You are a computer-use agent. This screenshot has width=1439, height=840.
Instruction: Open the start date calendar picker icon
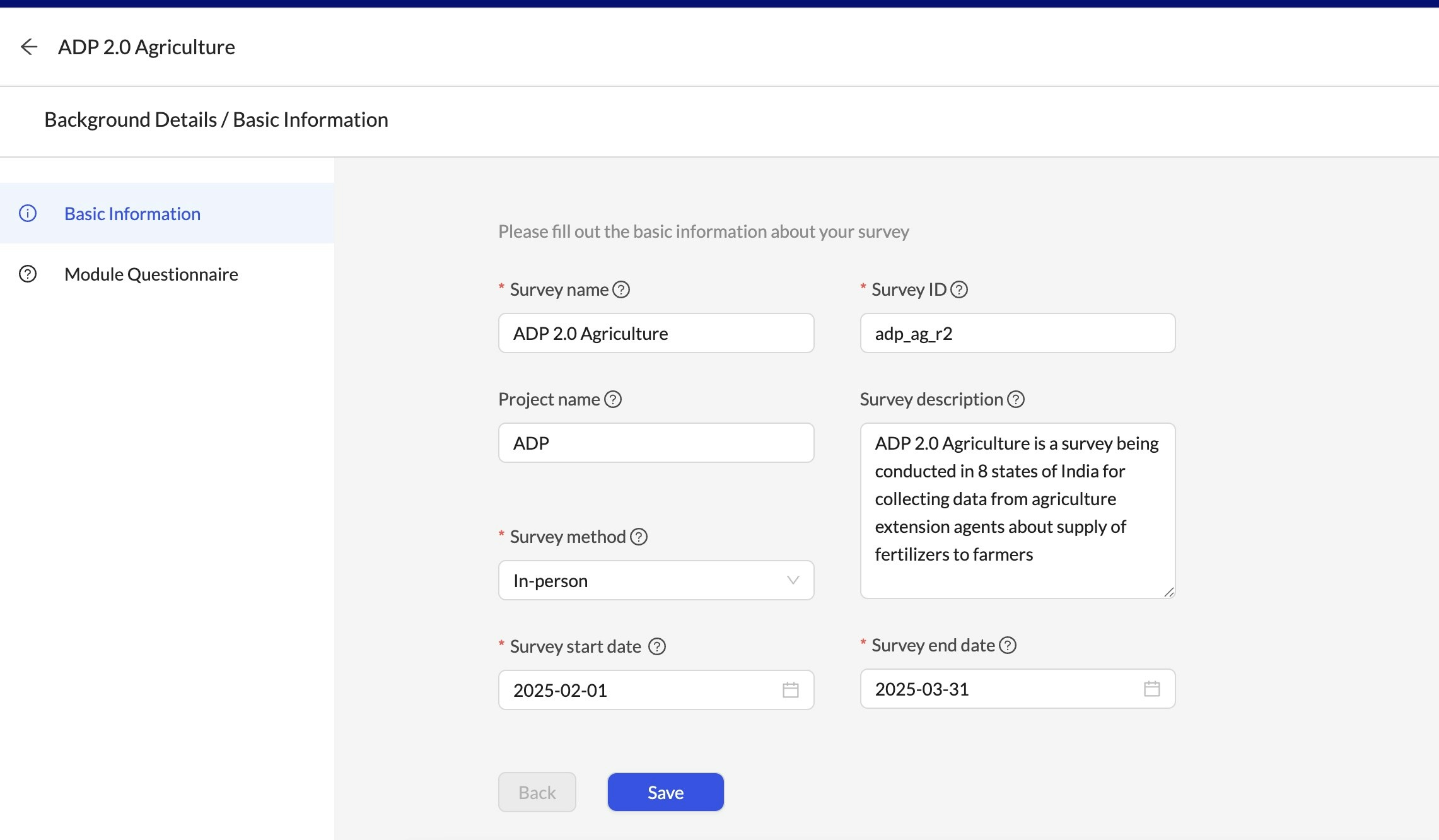790,690
